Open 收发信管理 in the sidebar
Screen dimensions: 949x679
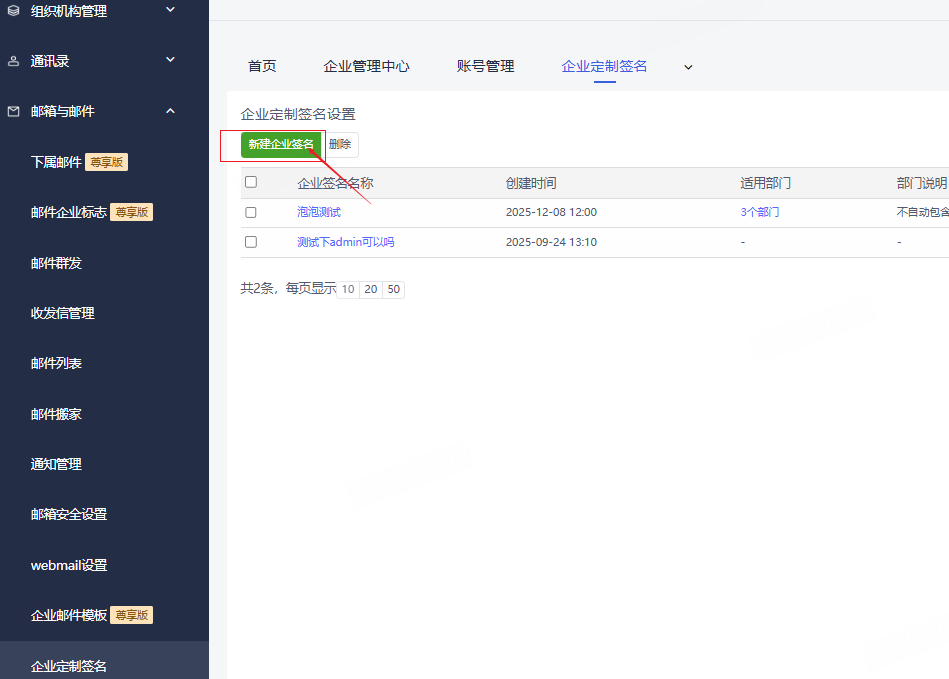[x=62, y=313]
